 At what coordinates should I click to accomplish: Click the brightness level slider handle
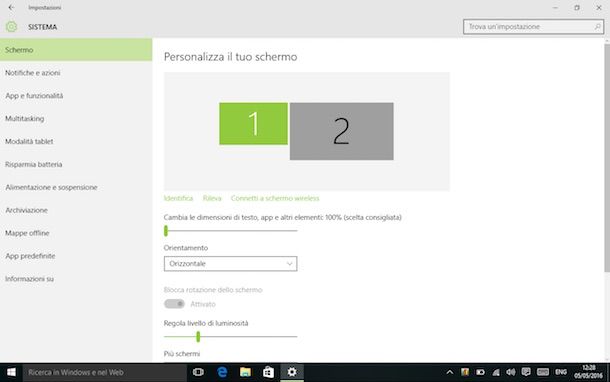click(198, 336)
